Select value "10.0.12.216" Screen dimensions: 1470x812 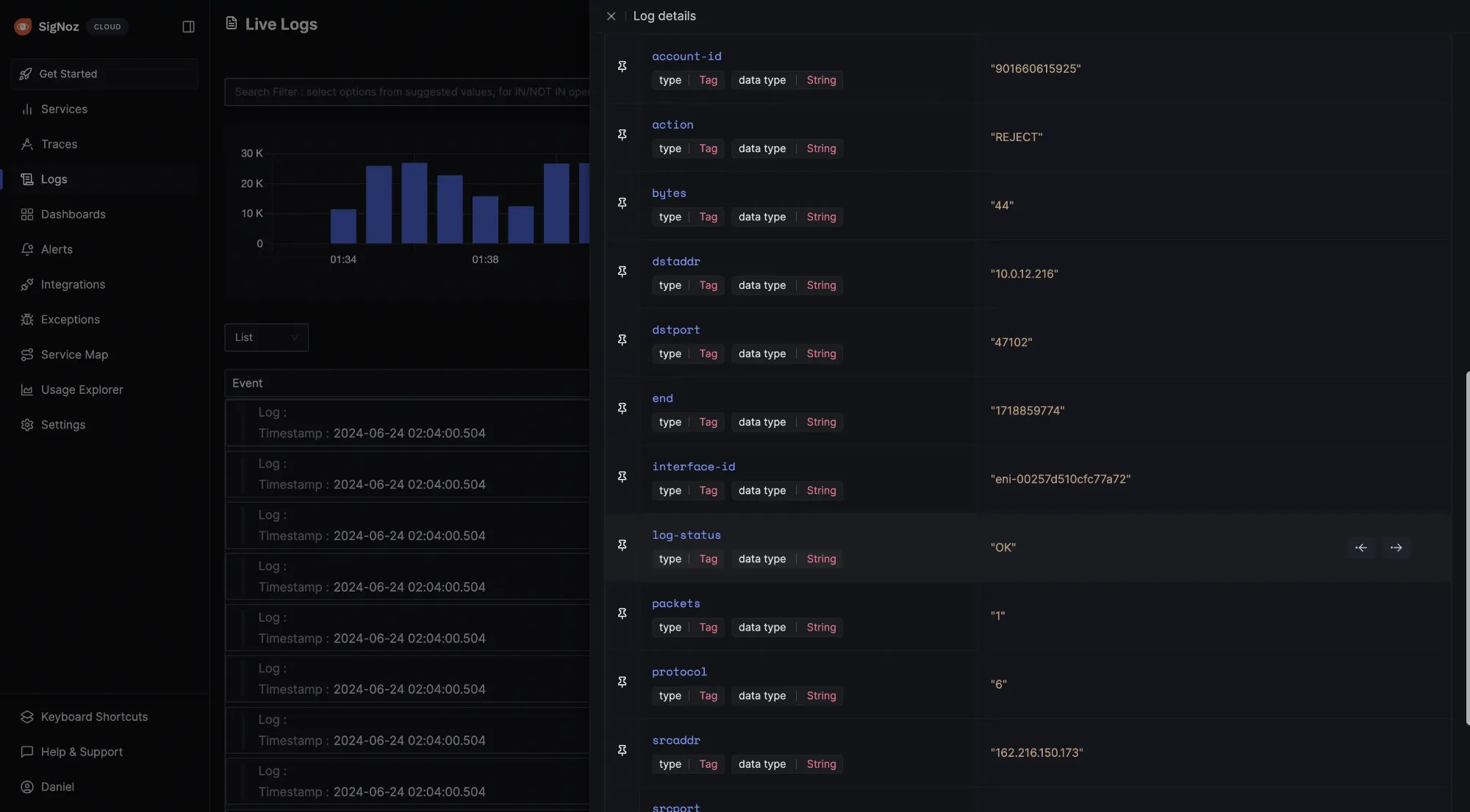[x=1024, y=273]
